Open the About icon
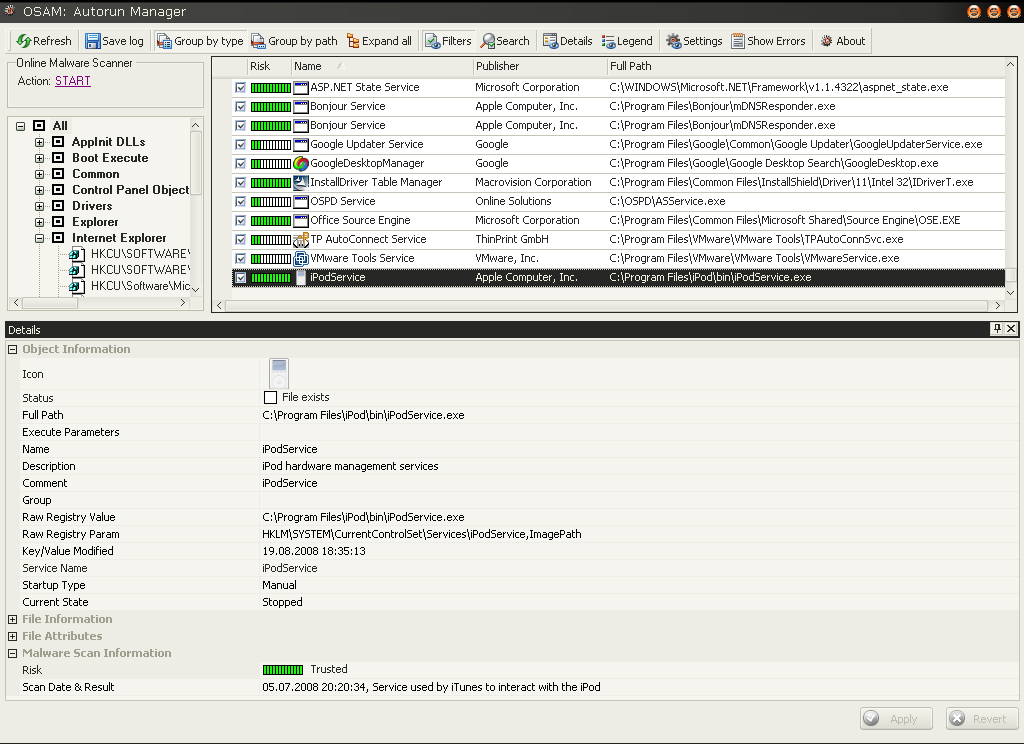 tap(826, 41)
